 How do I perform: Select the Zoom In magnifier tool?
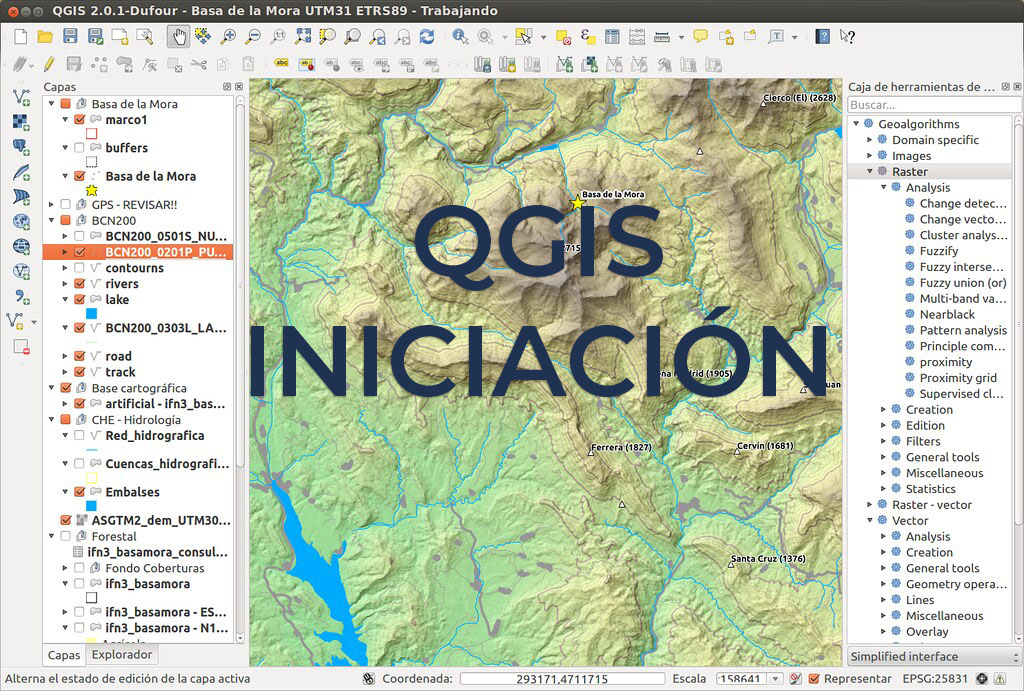click(228, 36)
